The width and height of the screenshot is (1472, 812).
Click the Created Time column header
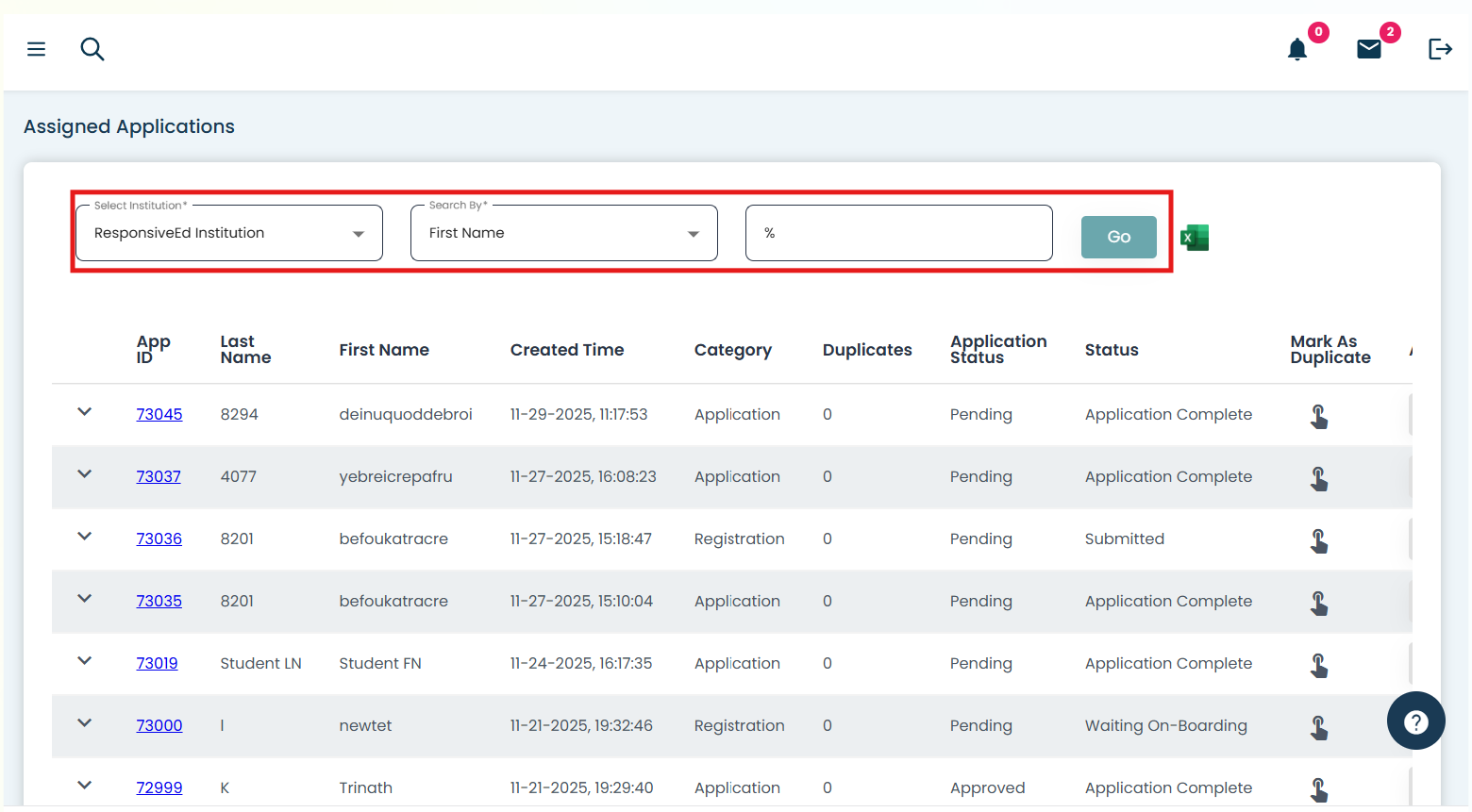coord(567,350)
